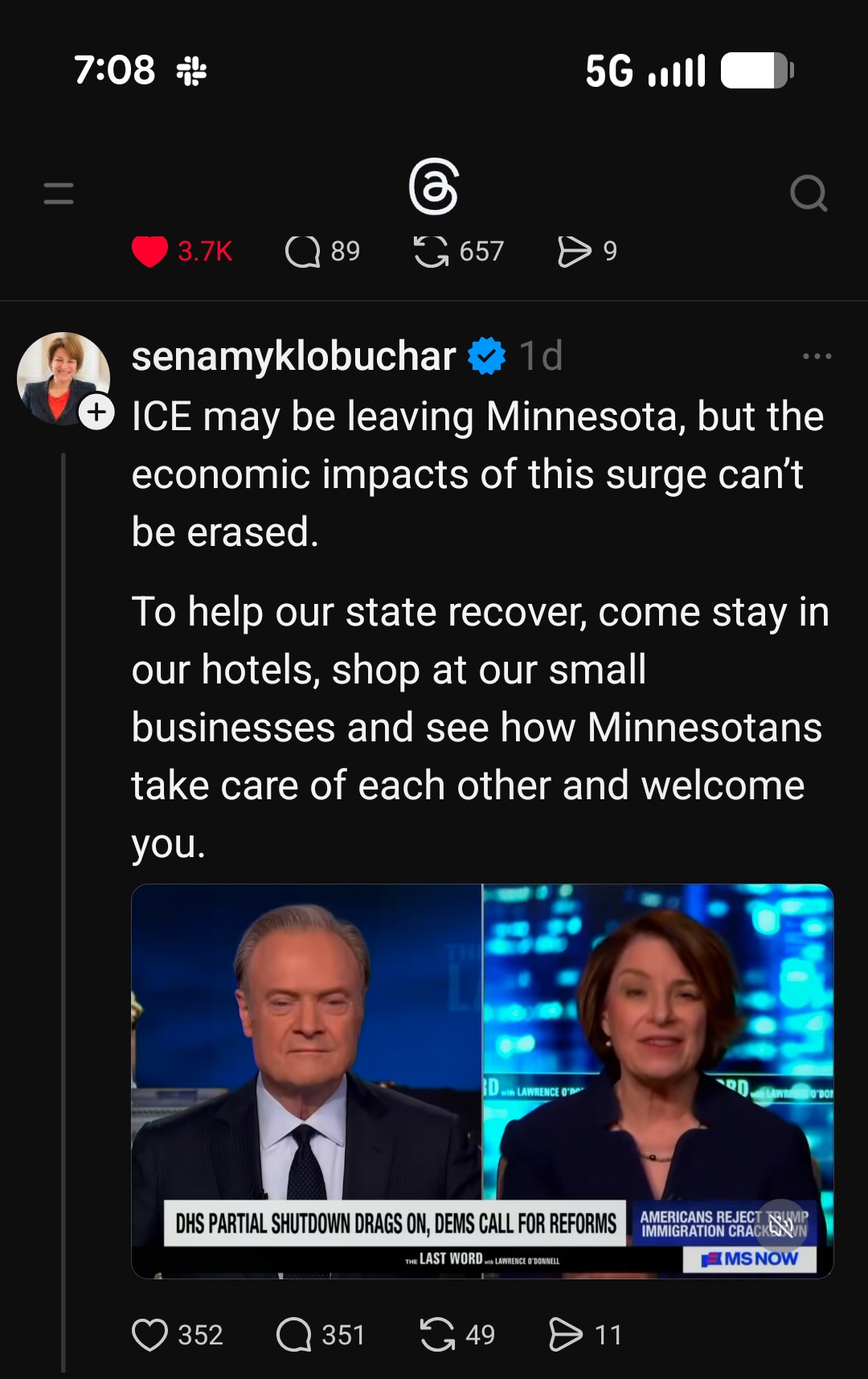
Task: Open search with magnifier icon
Action: click(808, 193)
